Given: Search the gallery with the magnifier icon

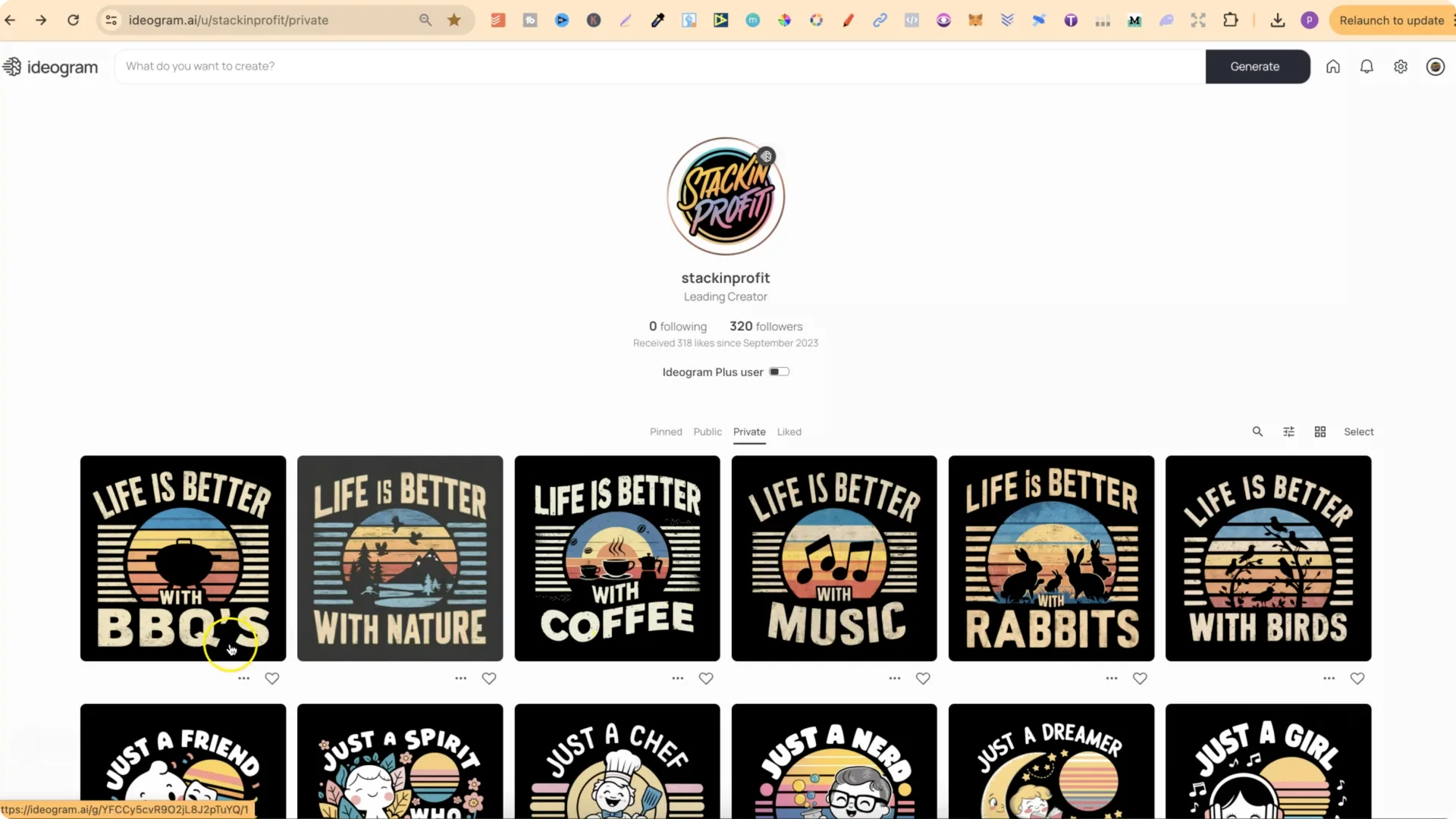Looking at the screenshot, I should point(1257,431).
